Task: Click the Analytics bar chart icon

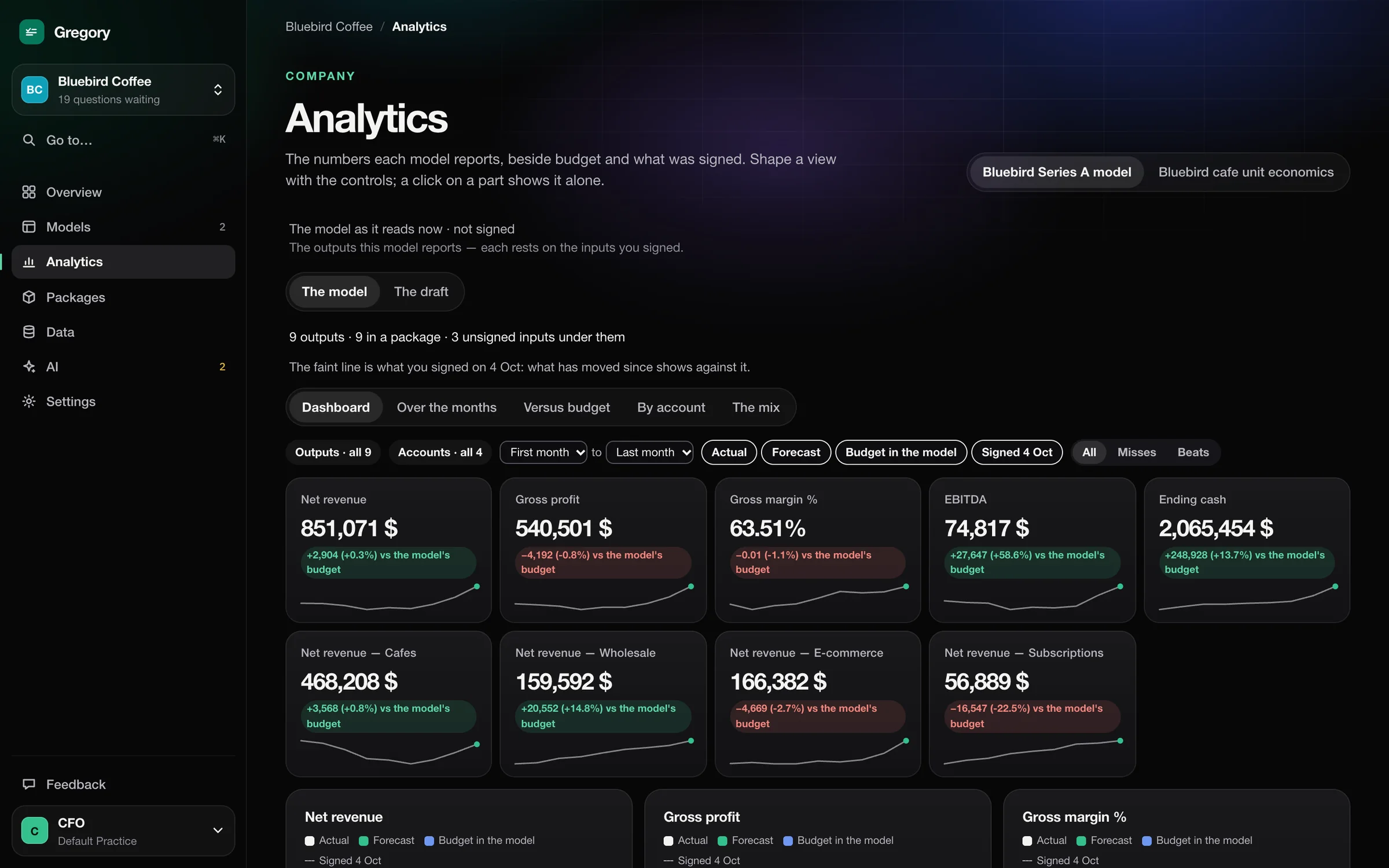Action: 28,262
